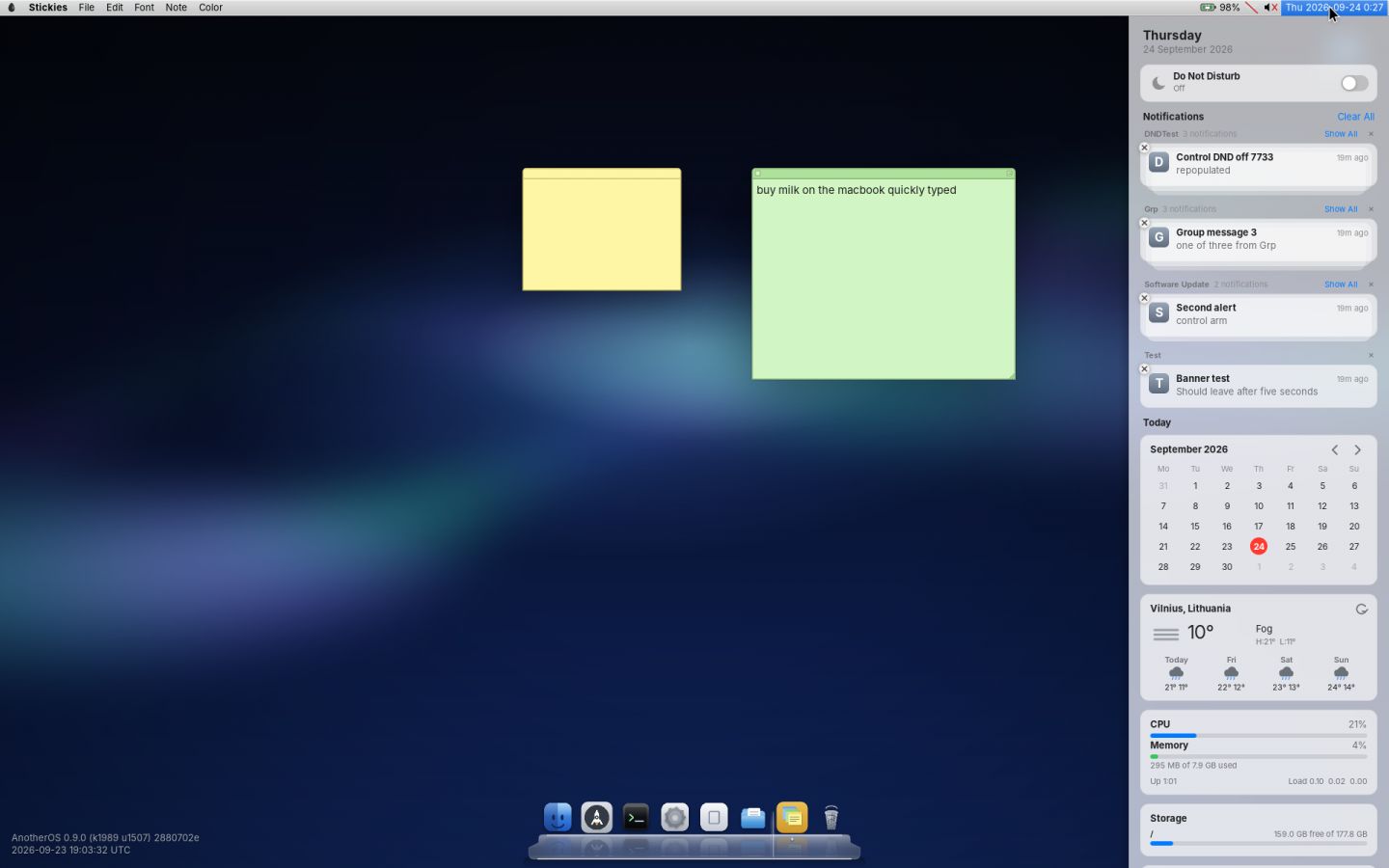
Task: Open the gear settings icon in the dock
Action: [675, 818]
